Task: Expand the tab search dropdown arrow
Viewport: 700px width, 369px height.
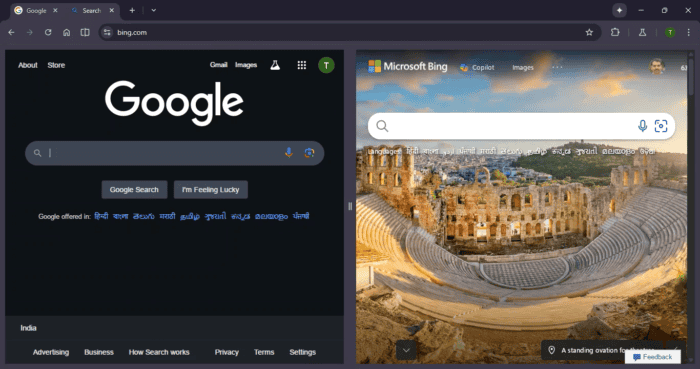Action: tap(154, 10)
